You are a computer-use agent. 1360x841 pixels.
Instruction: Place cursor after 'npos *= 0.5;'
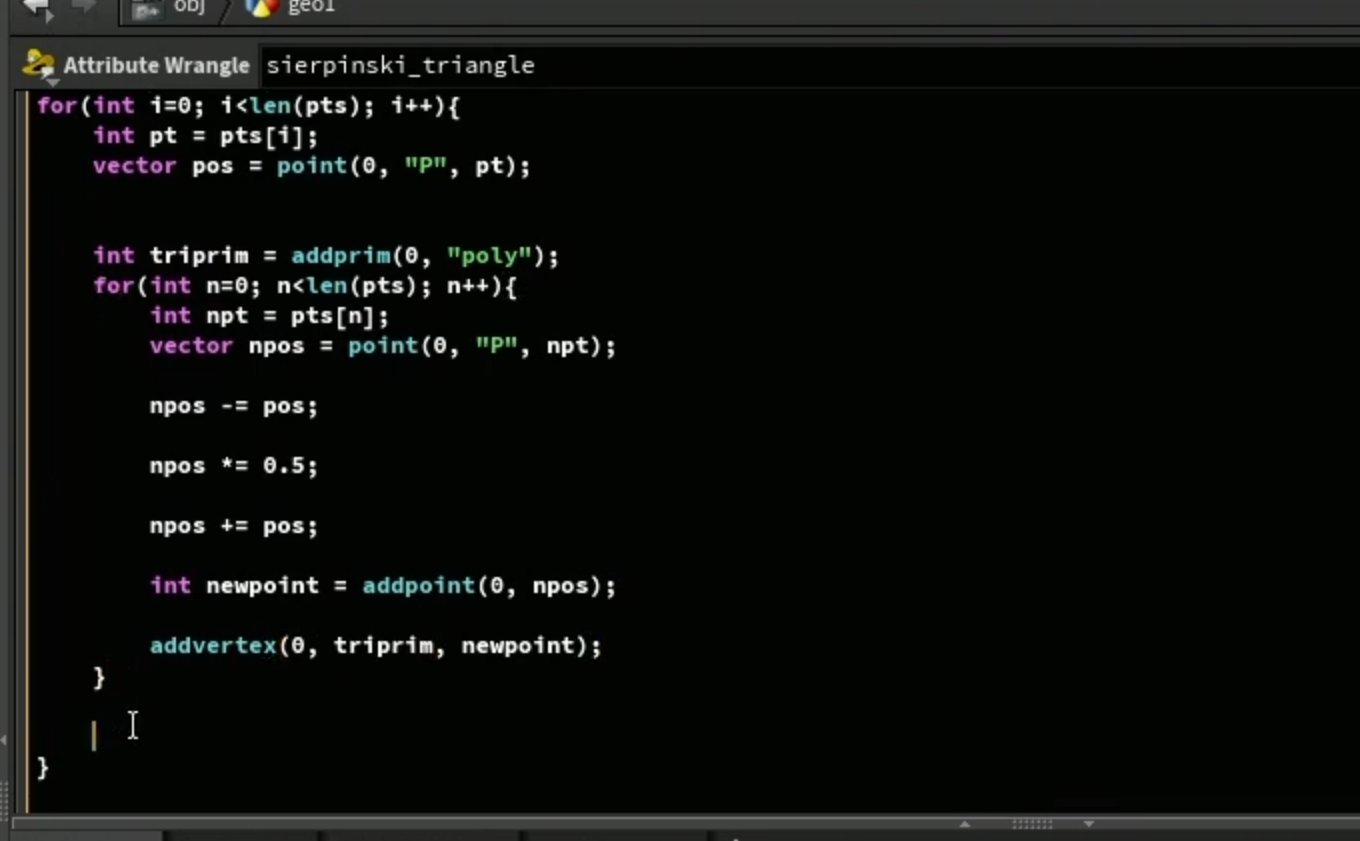click(319, 466)
